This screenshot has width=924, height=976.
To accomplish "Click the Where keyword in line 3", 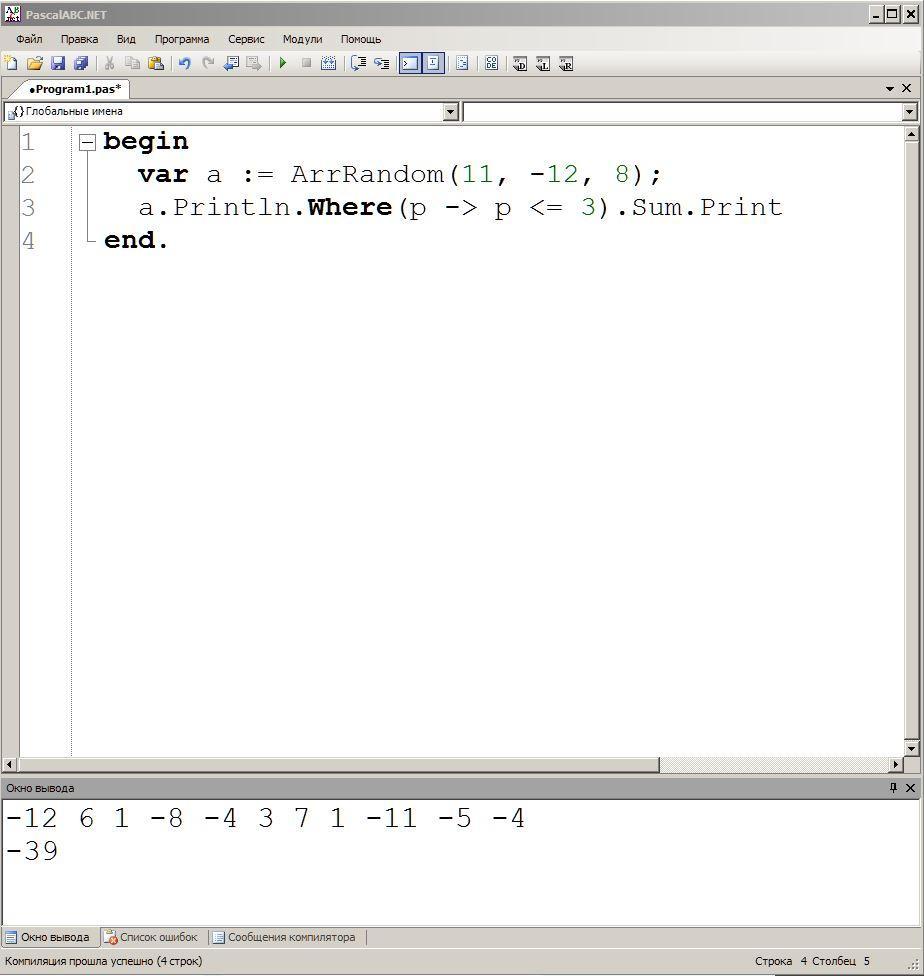I will [x=349, y=207].
